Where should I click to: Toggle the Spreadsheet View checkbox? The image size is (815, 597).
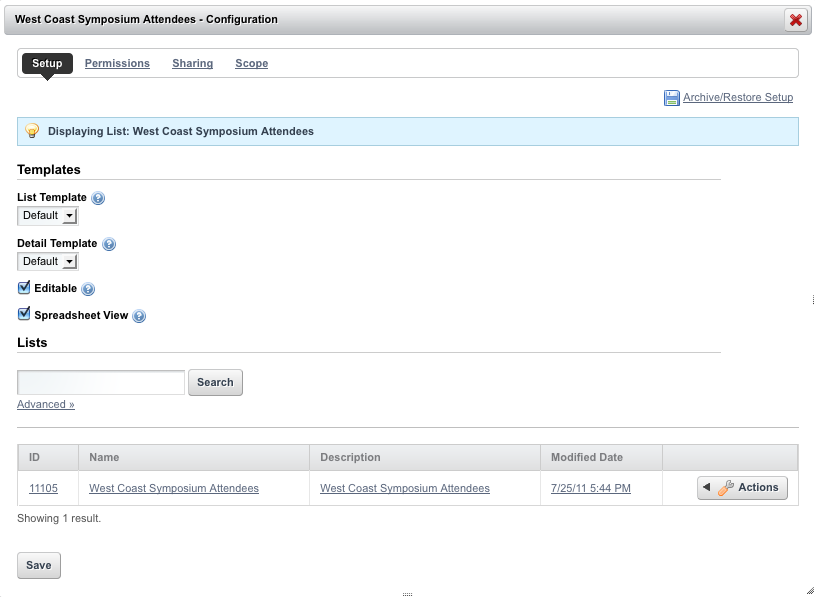pos(24,314)
